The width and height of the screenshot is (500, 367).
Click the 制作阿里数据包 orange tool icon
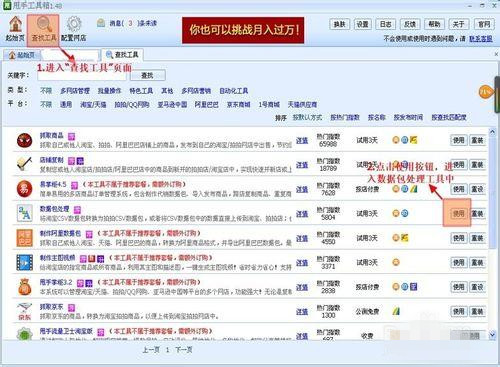point(24,238)
